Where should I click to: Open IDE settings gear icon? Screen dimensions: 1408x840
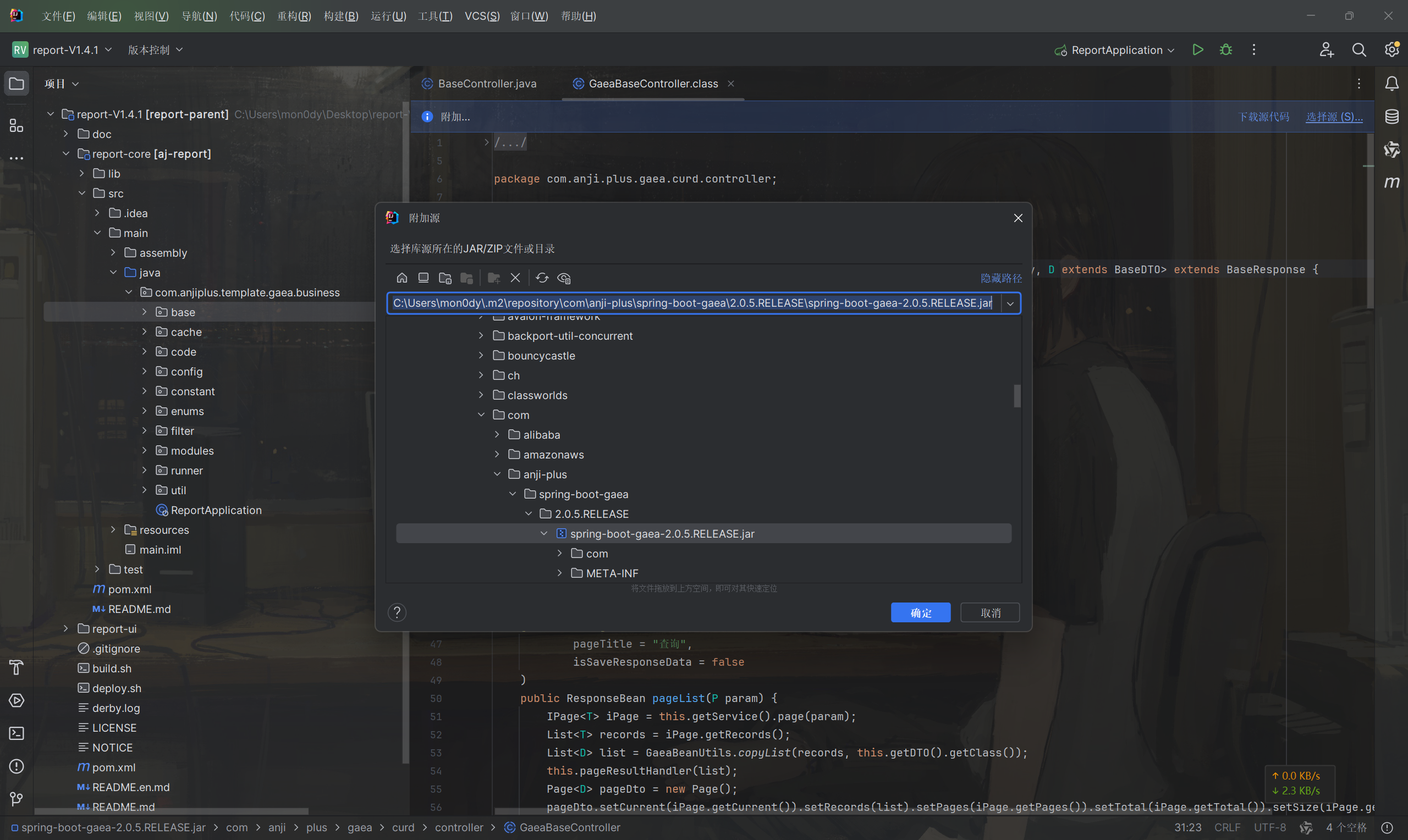[1391, 50]
